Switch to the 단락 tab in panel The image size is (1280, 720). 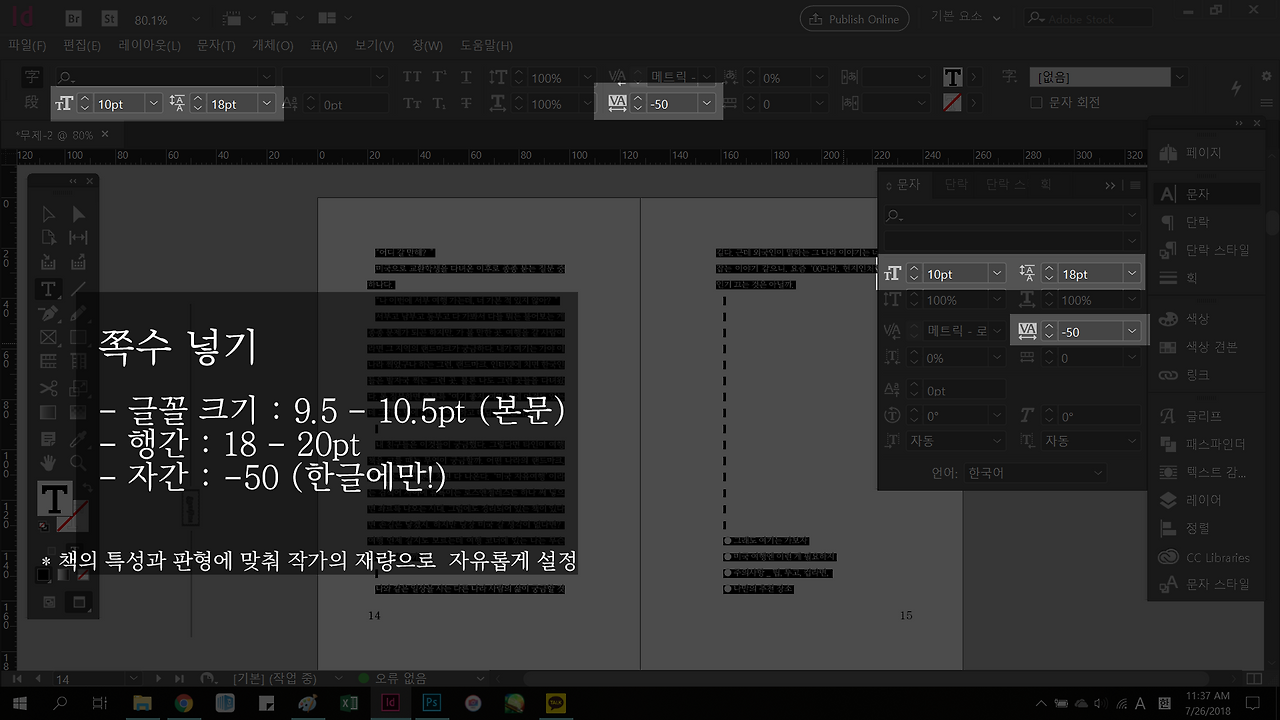coord(956,185)
